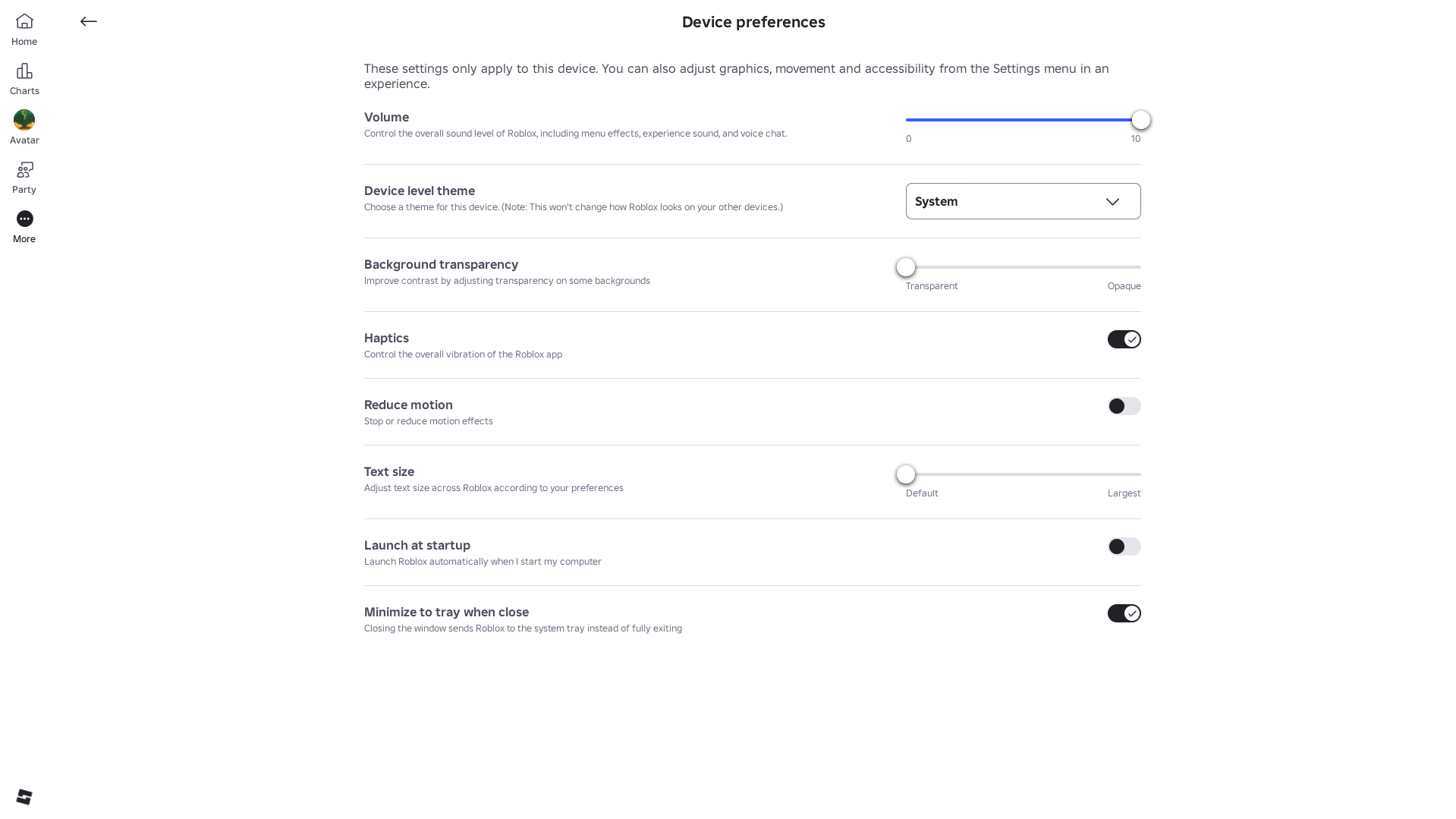Viewport: 1456px width, 819px height.
Task: Click the back arrow icon
Action: click(x=89, y=21)
